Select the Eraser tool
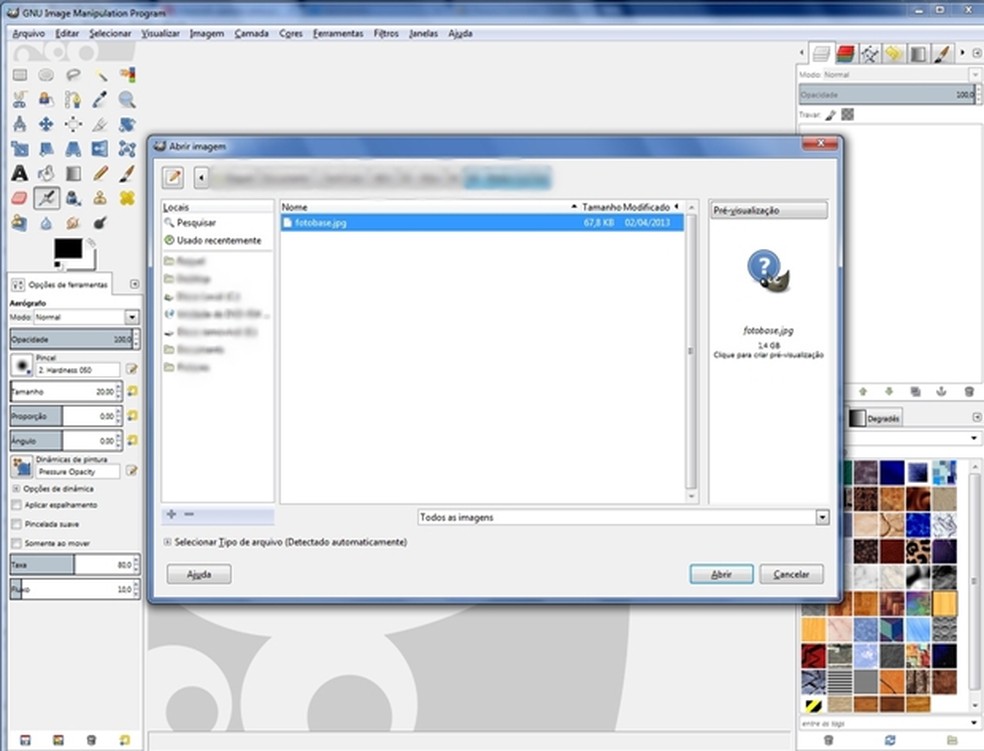Image resolution: width=984 pixels, height=751 pixels. coord(20,198)
